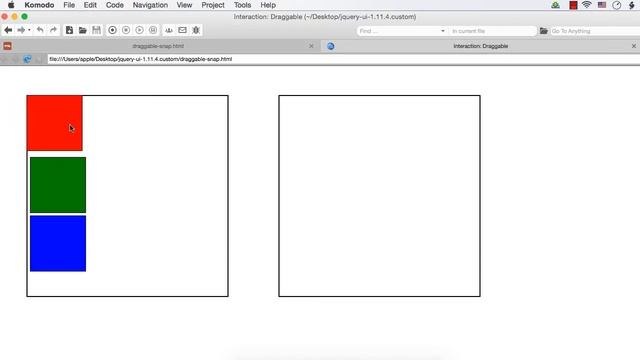Save the file with the floppy disk icon
This screenshot has height=360, width=640.
pos(96,30)
